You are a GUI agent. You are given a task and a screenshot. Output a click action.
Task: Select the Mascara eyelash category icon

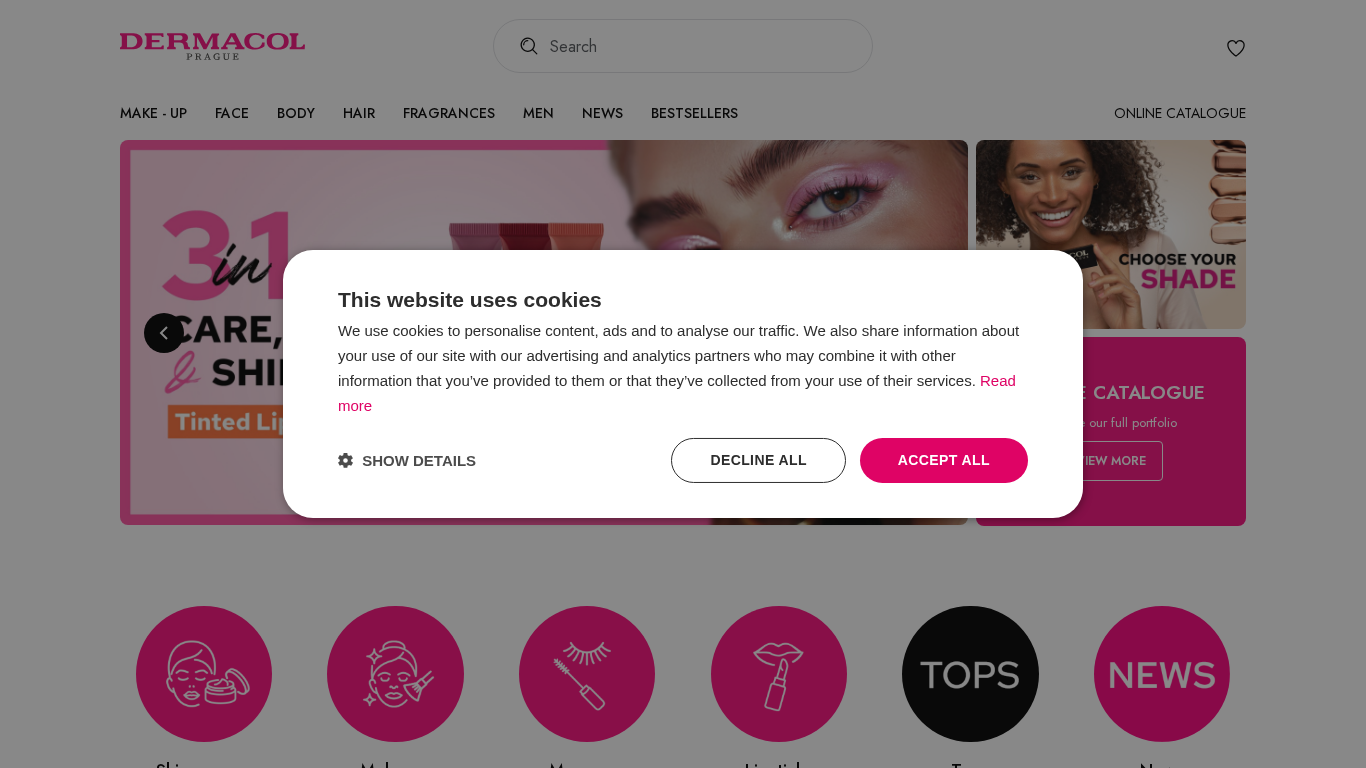[x=587, y=674]
